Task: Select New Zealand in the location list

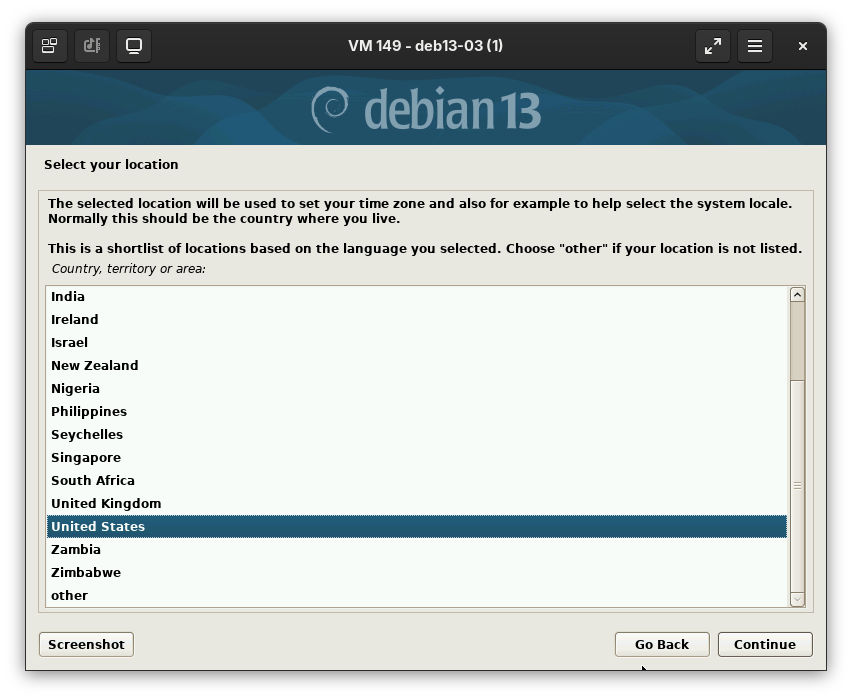Action: pyautogui.click(x=95, y=365)
